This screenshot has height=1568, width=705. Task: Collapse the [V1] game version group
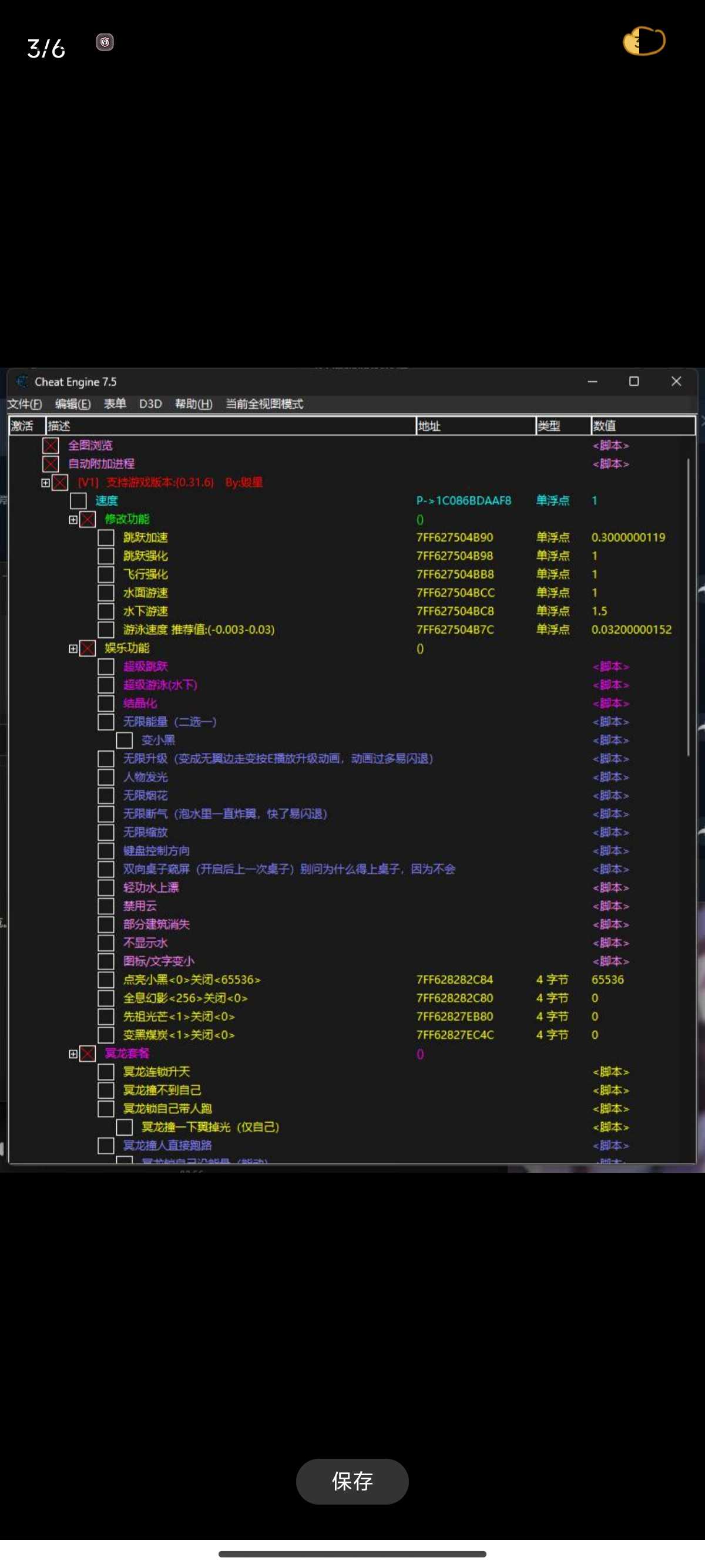coord(45,483)
